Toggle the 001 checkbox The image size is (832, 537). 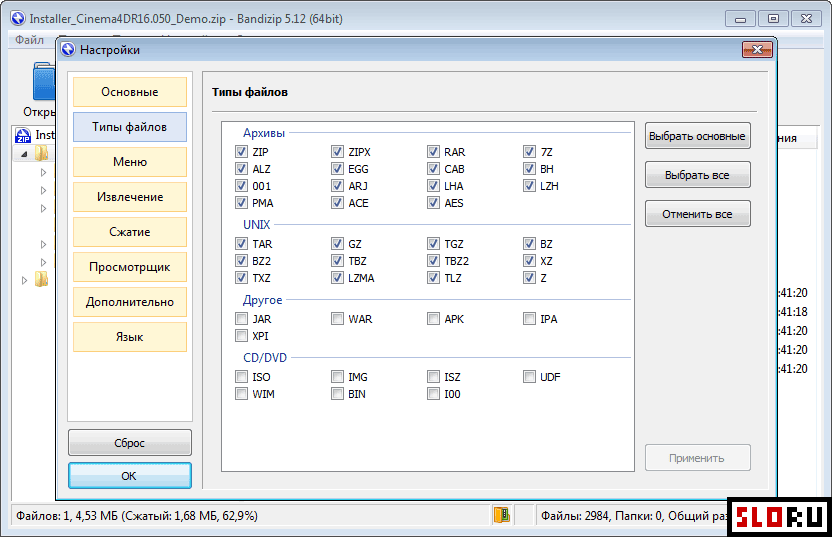pyautogui.click(x=241, y=186)
